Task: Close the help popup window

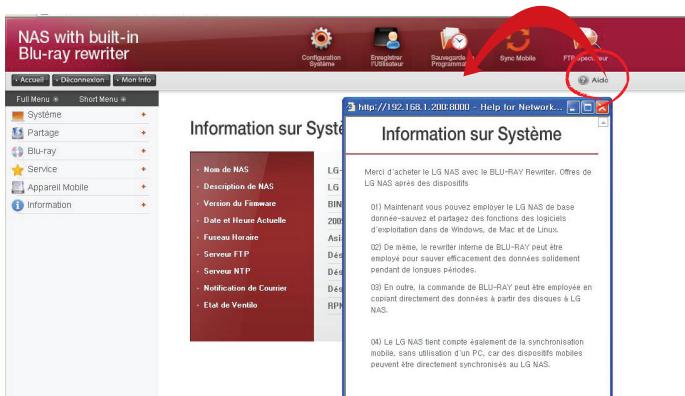Action: pos(602,107)
